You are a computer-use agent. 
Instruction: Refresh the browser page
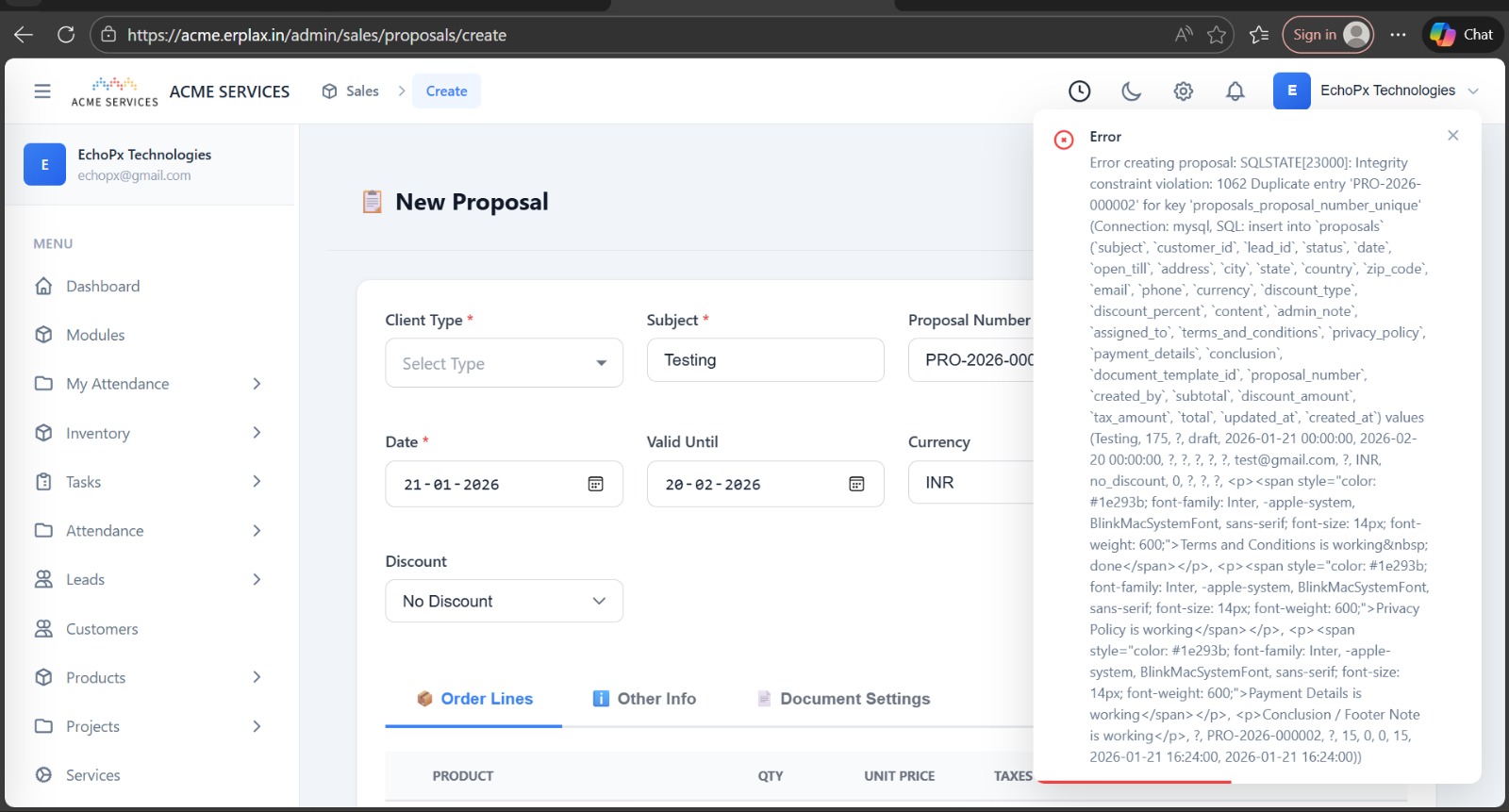point(66,35)
